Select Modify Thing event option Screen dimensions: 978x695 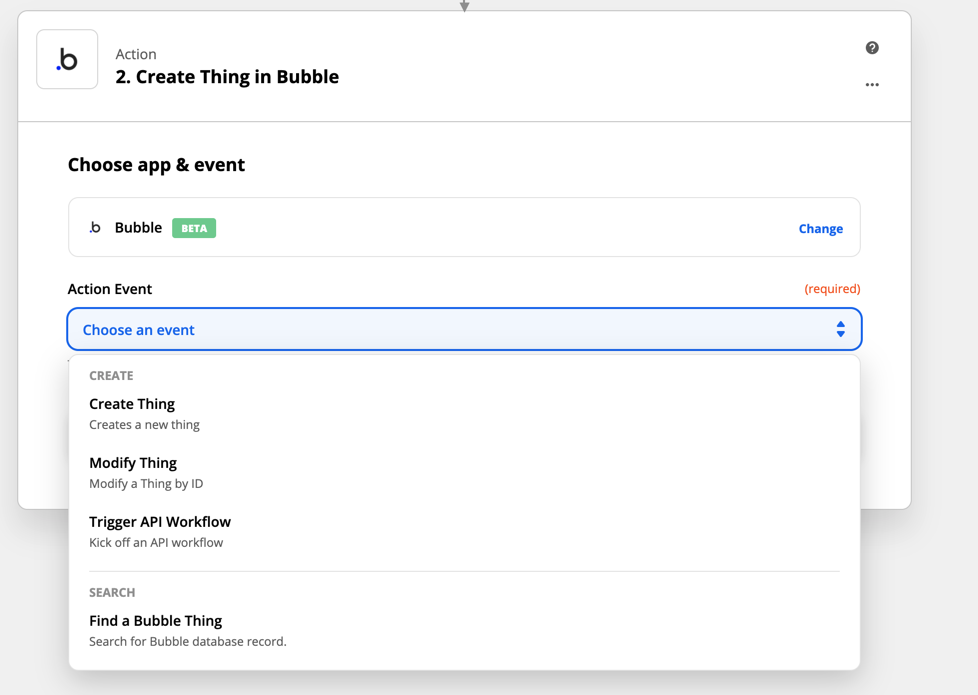coord(464,472)
